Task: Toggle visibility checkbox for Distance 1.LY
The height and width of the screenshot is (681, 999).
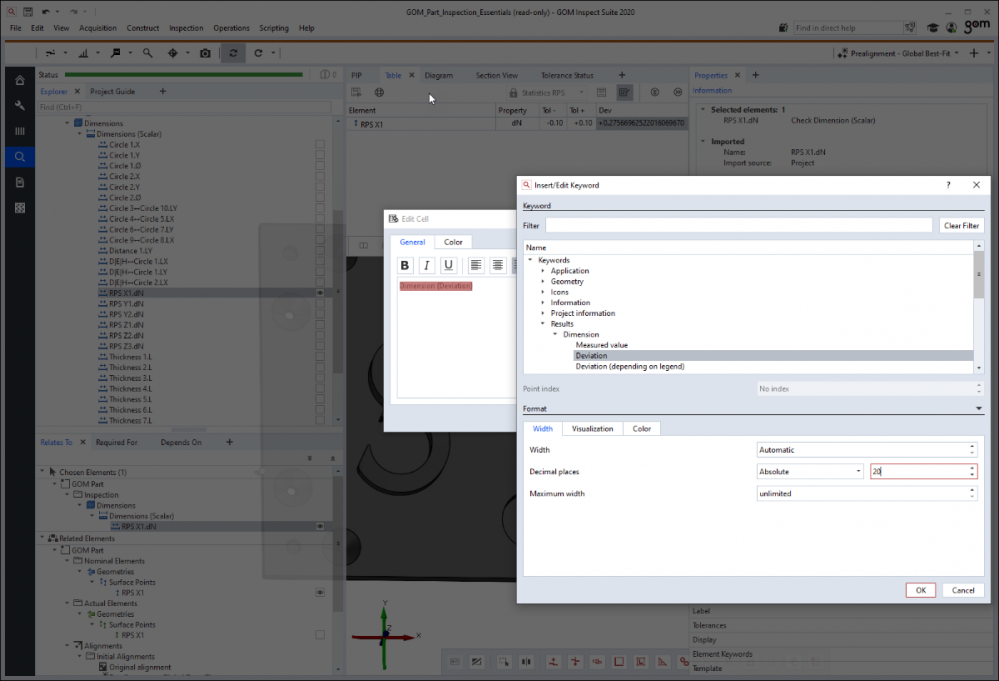Action: click(x=320, y=251)
